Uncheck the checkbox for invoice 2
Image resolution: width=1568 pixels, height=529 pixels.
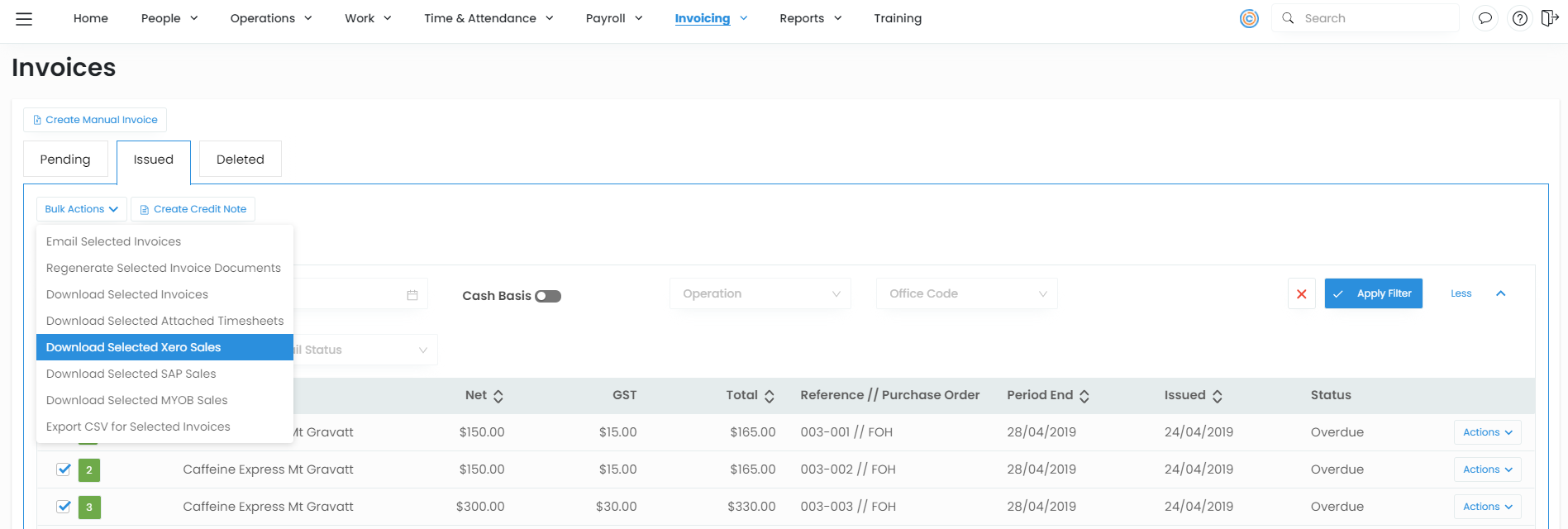pos(64,469)
